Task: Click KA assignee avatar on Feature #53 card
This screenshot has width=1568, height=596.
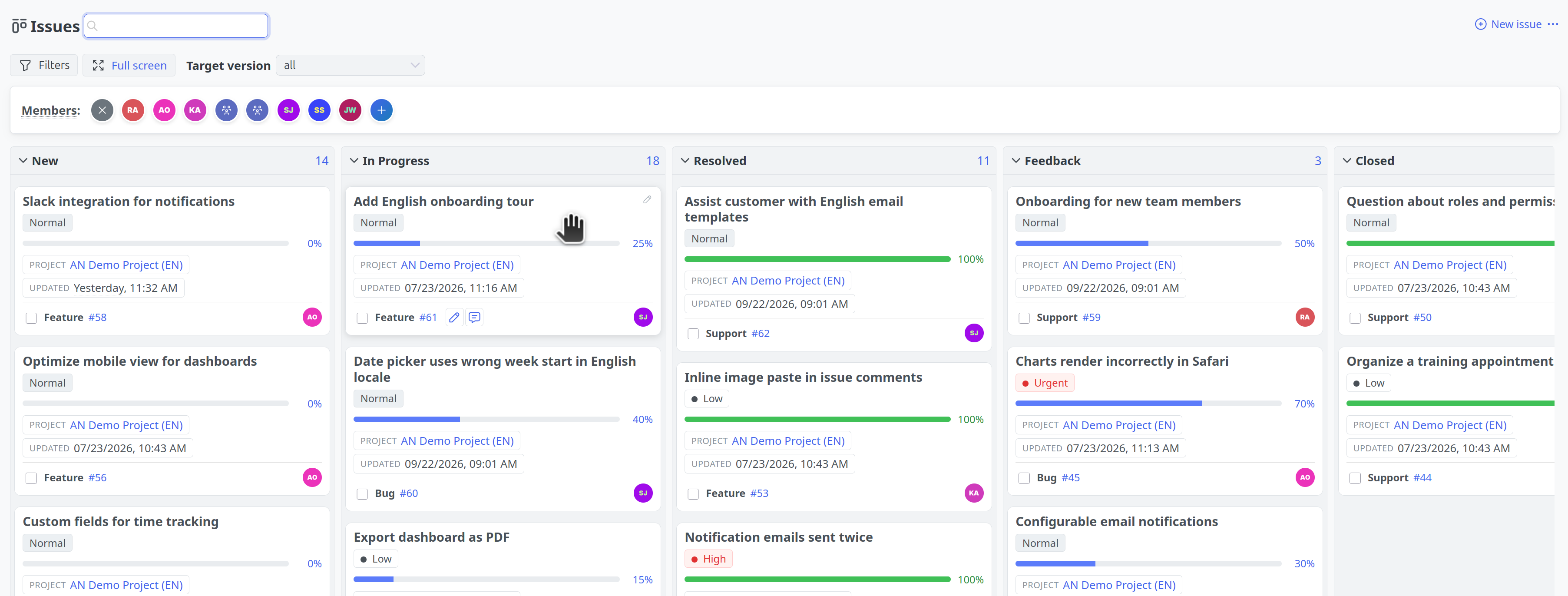Action: point(974,493)
